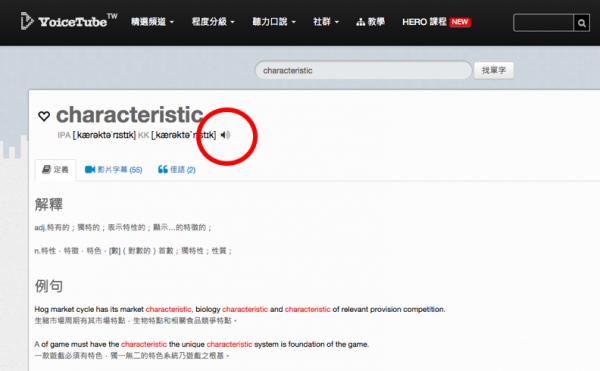Click the characteristic headword title
Screen dimensions: 600x371
tap(130, 115)
